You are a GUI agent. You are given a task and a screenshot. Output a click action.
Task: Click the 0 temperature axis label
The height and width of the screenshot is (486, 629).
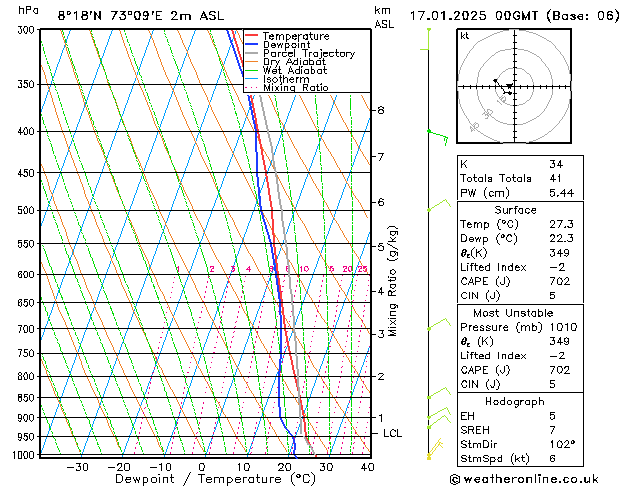(x=202, y=467)
